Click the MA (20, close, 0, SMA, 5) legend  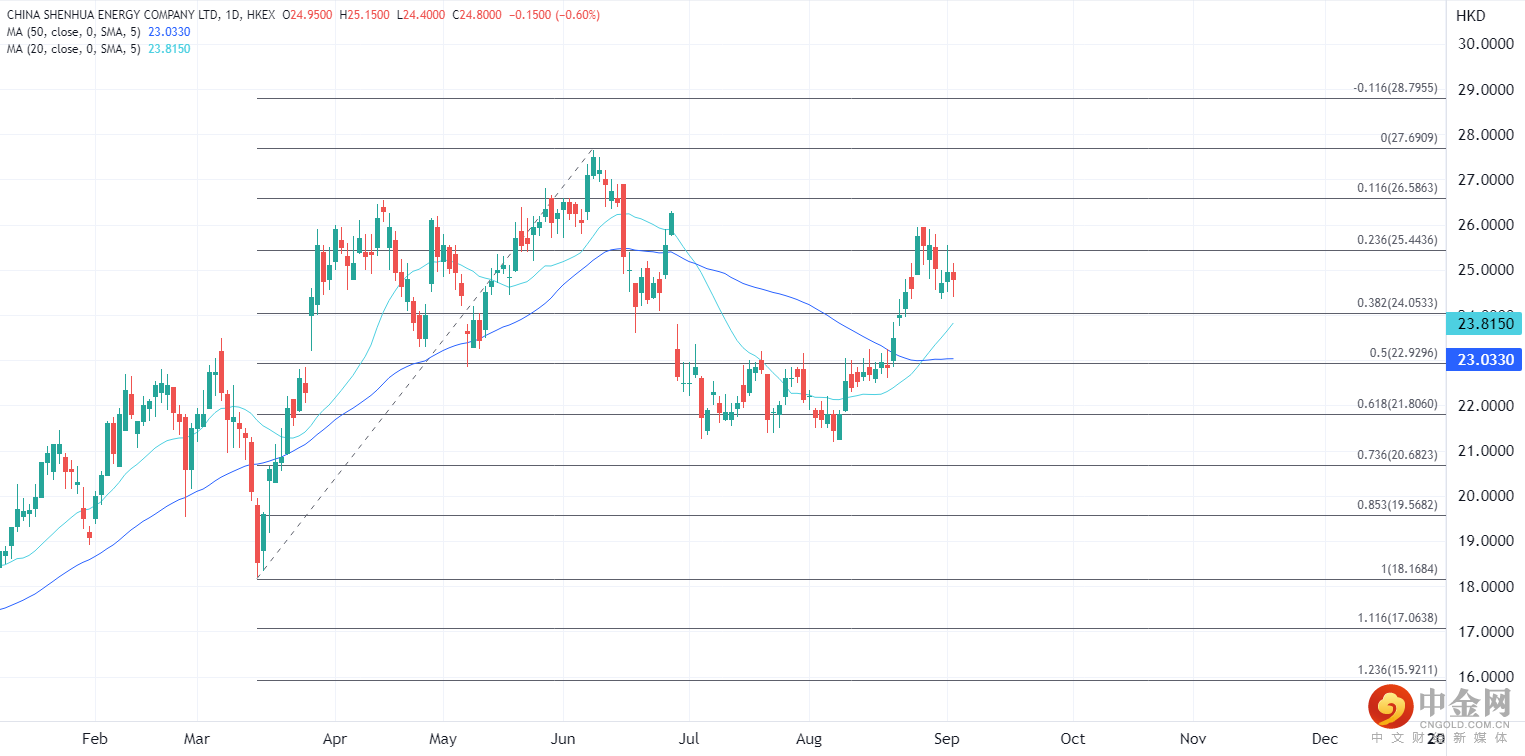74,48
